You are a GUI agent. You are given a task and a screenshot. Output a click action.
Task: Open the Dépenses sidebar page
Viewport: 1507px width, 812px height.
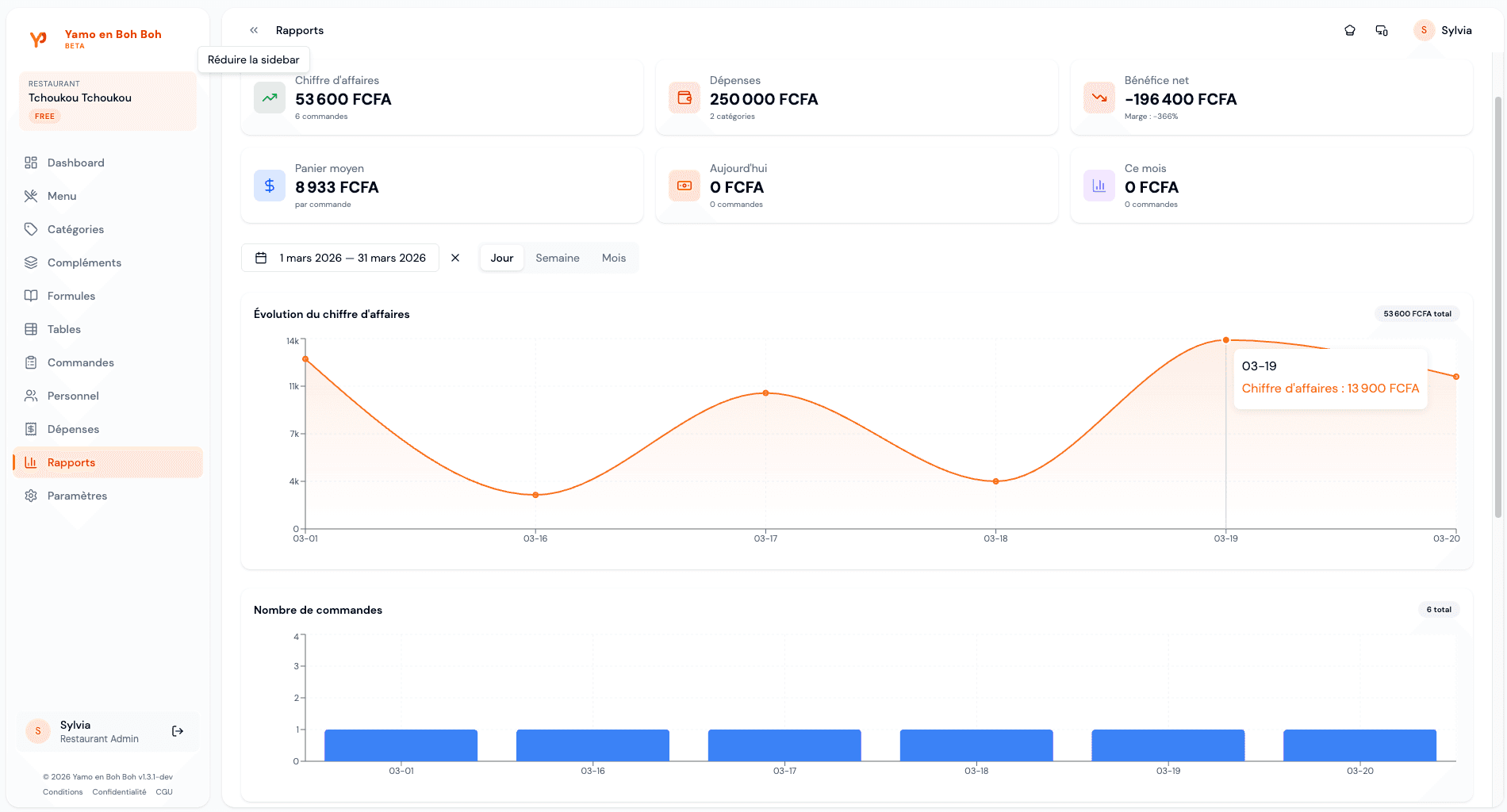73,429
